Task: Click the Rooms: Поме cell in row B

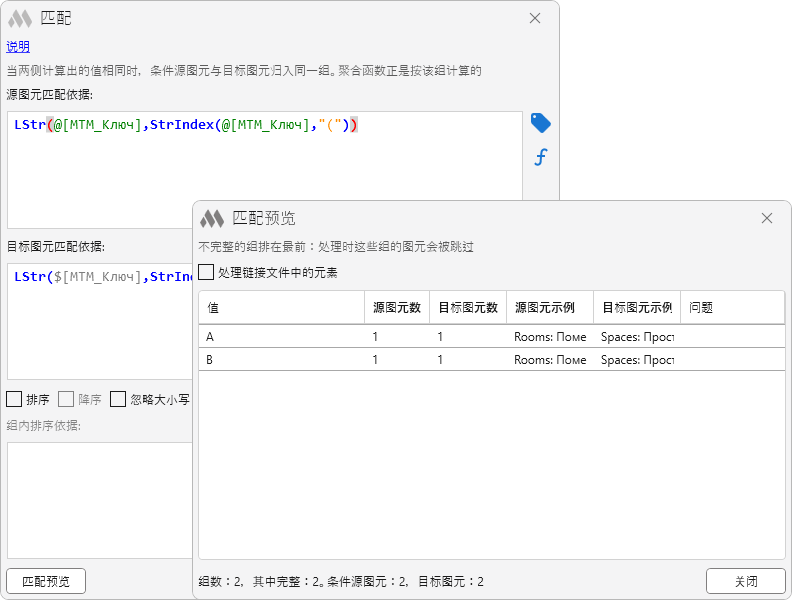Action: (x=550, y=360)
